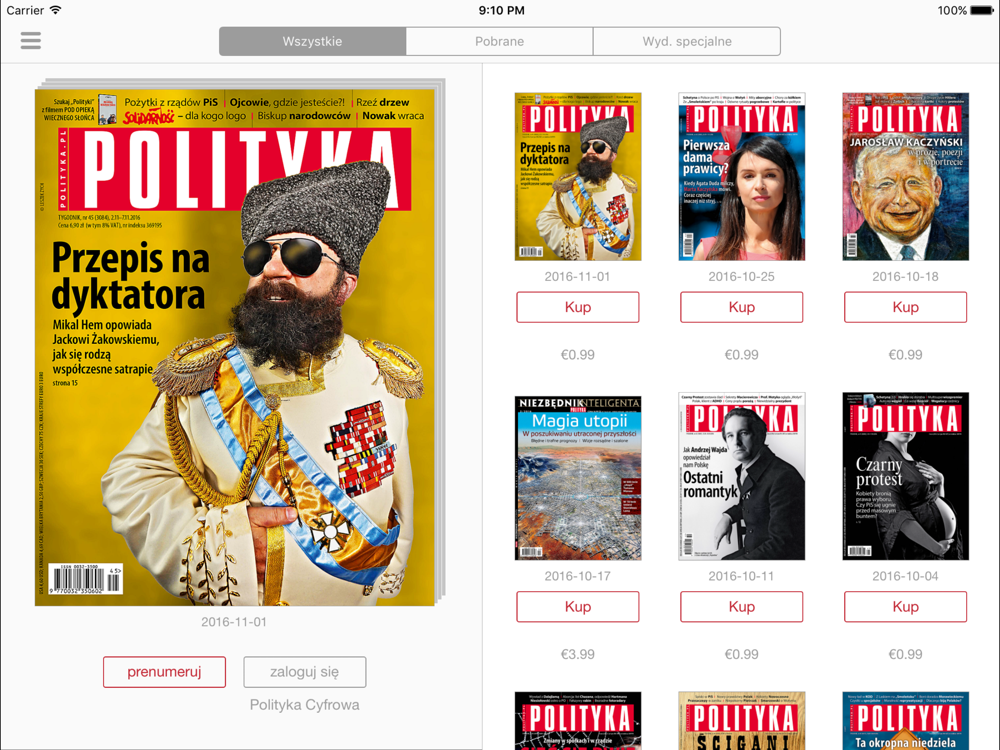1000x750 pixels.
Task: Open the Wyd. specjalne tab
Action: [x=687, y=41]
